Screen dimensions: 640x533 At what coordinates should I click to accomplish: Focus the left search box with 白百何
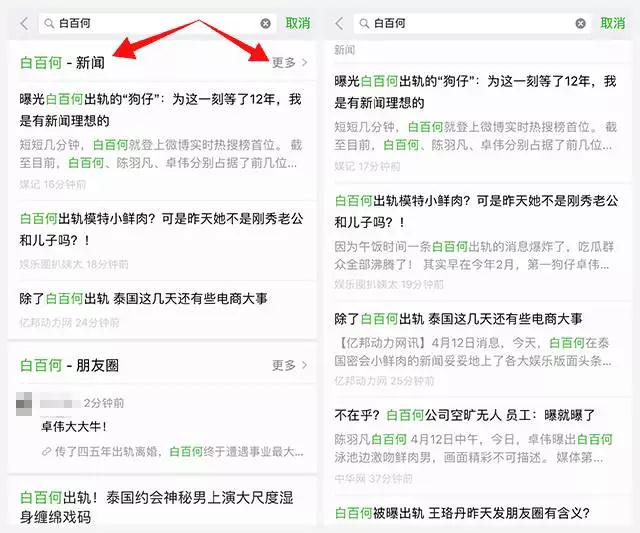[x=158, y=24]
